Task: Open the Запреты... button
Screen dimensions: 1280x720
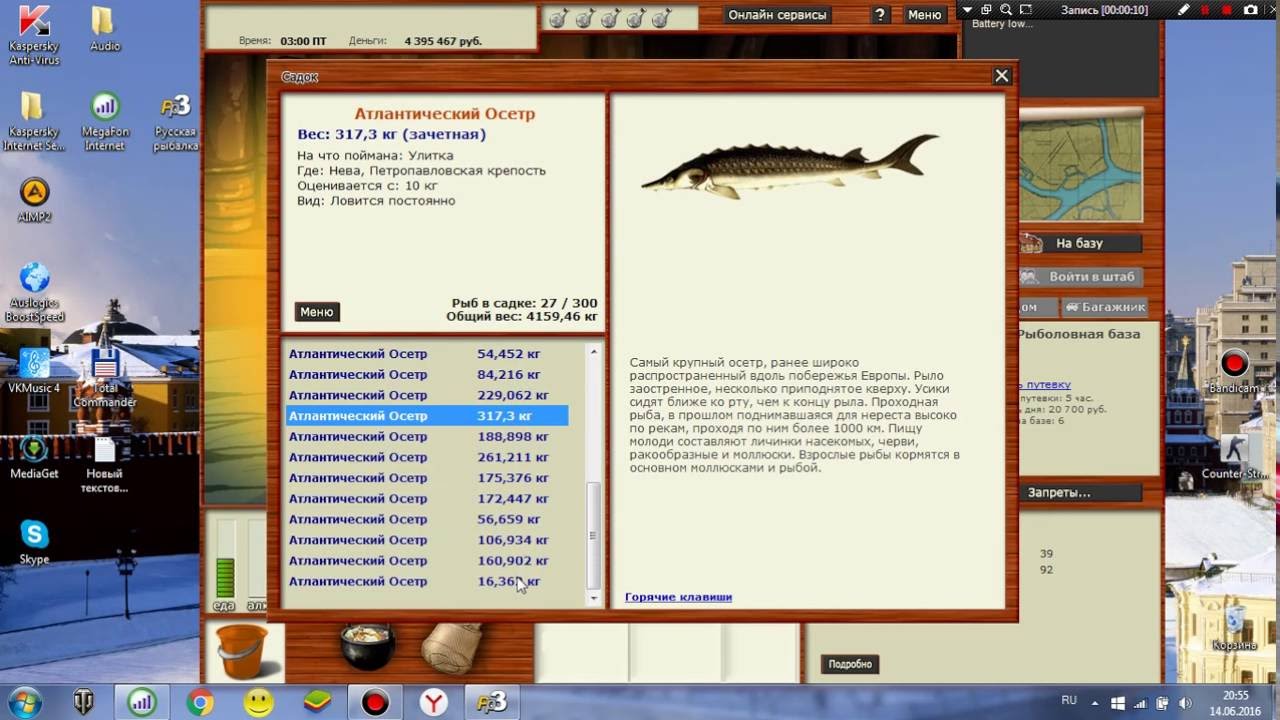Action: [1080, 493]
